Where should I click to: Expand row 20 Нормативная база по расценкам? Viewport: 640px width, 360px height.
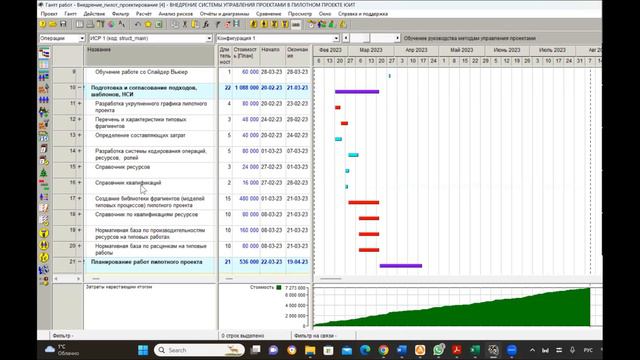(x=80, y=246)
